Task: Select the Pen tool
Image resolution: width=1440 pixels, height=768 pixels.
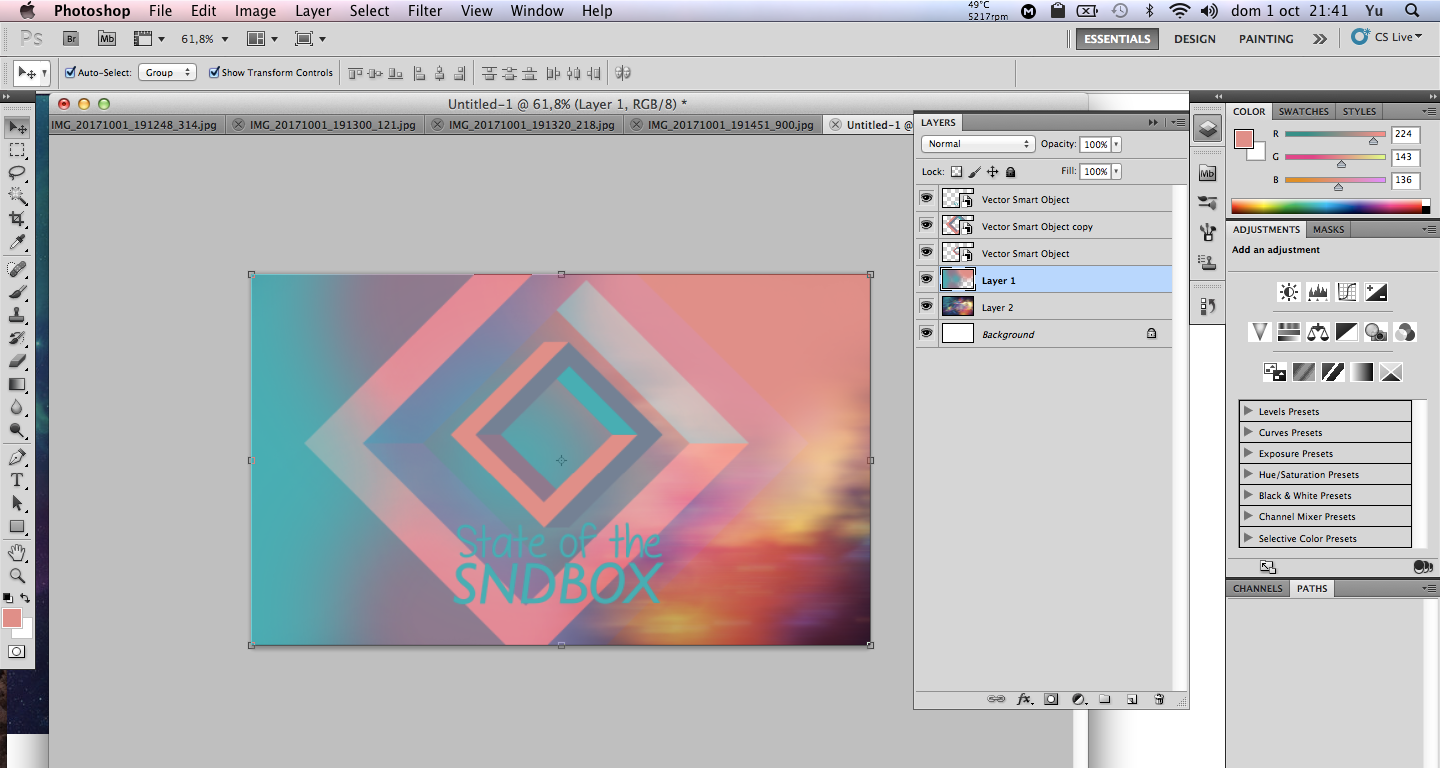Action: pos(17,458)
